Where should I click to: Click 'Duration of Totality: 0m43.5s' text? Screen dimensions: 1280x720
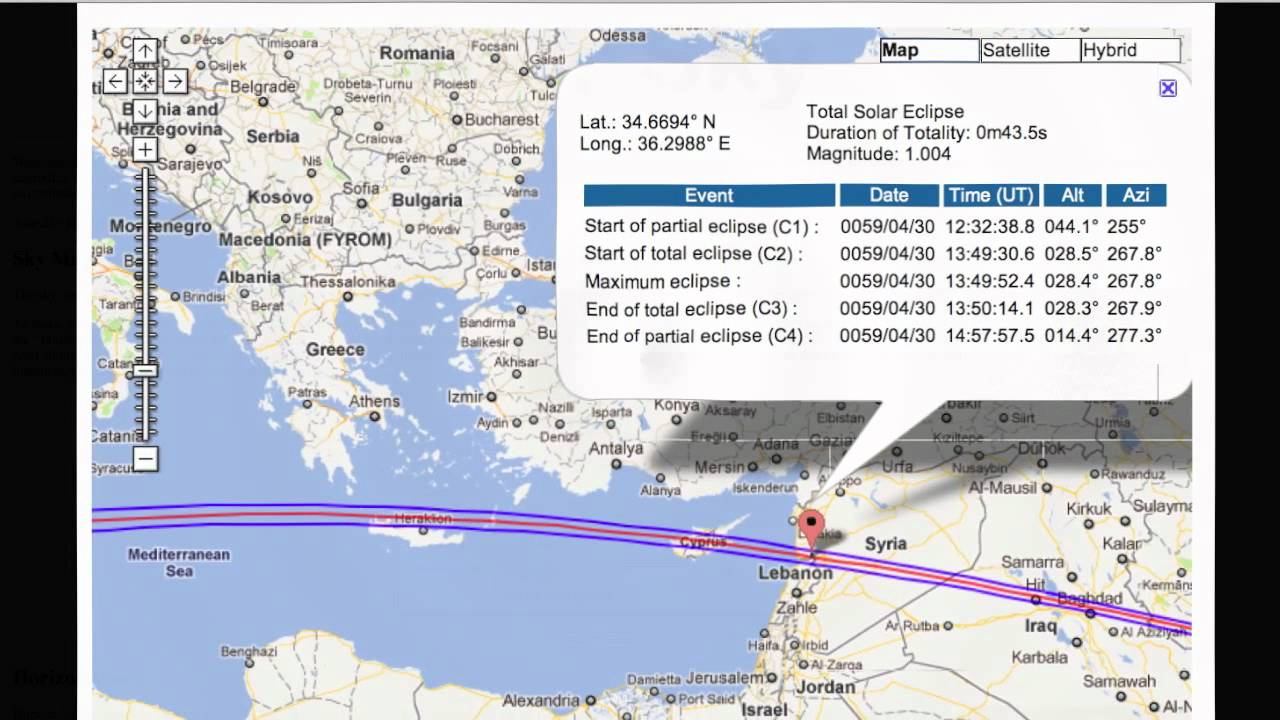[927, 133]
